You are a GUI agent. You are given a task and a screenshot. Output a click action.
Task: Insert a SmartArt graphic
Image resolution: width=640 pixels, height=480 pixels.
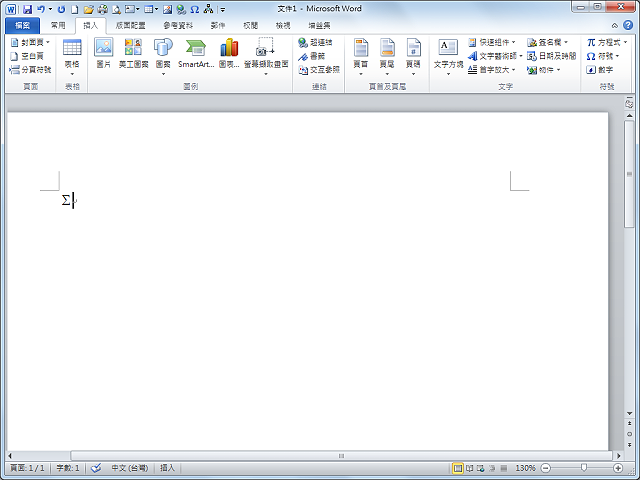[x=196, y=53]
